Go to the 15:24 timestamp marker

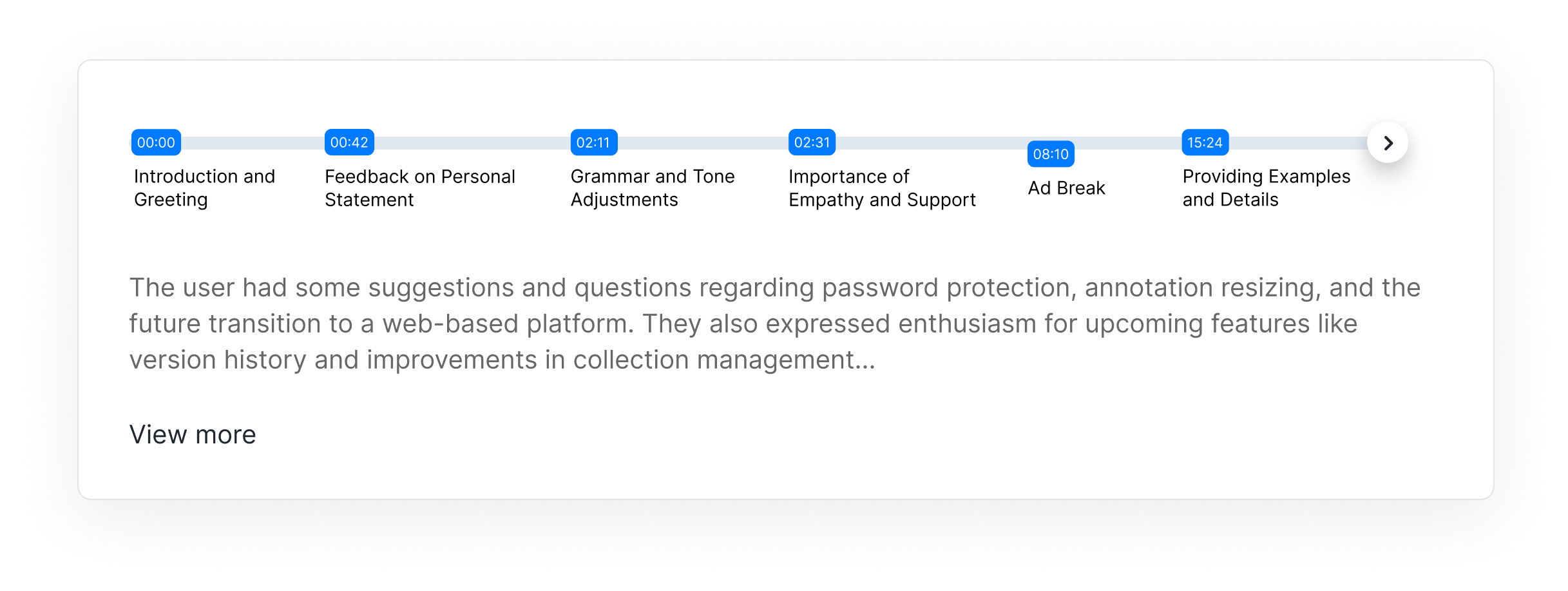tap(1205, 142)
